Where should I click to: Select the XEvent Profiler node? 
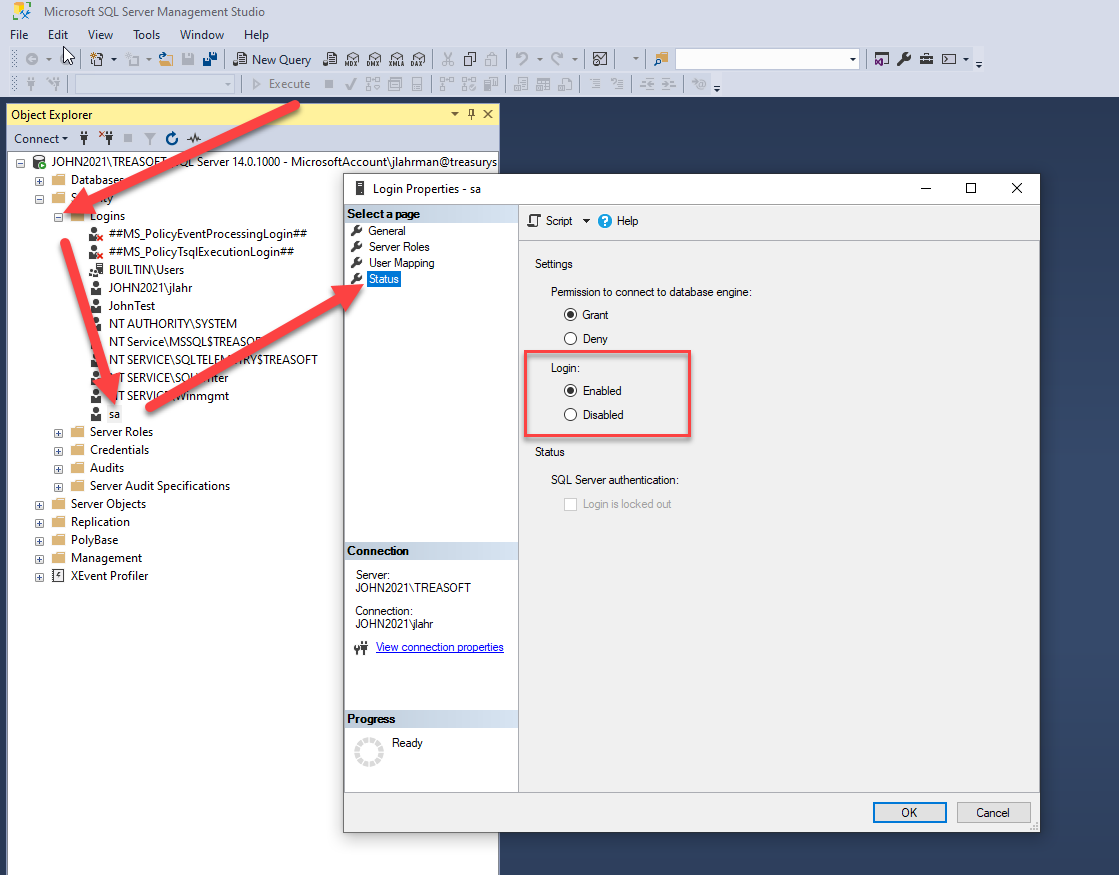pyautogui.click(x=109, y=576)
